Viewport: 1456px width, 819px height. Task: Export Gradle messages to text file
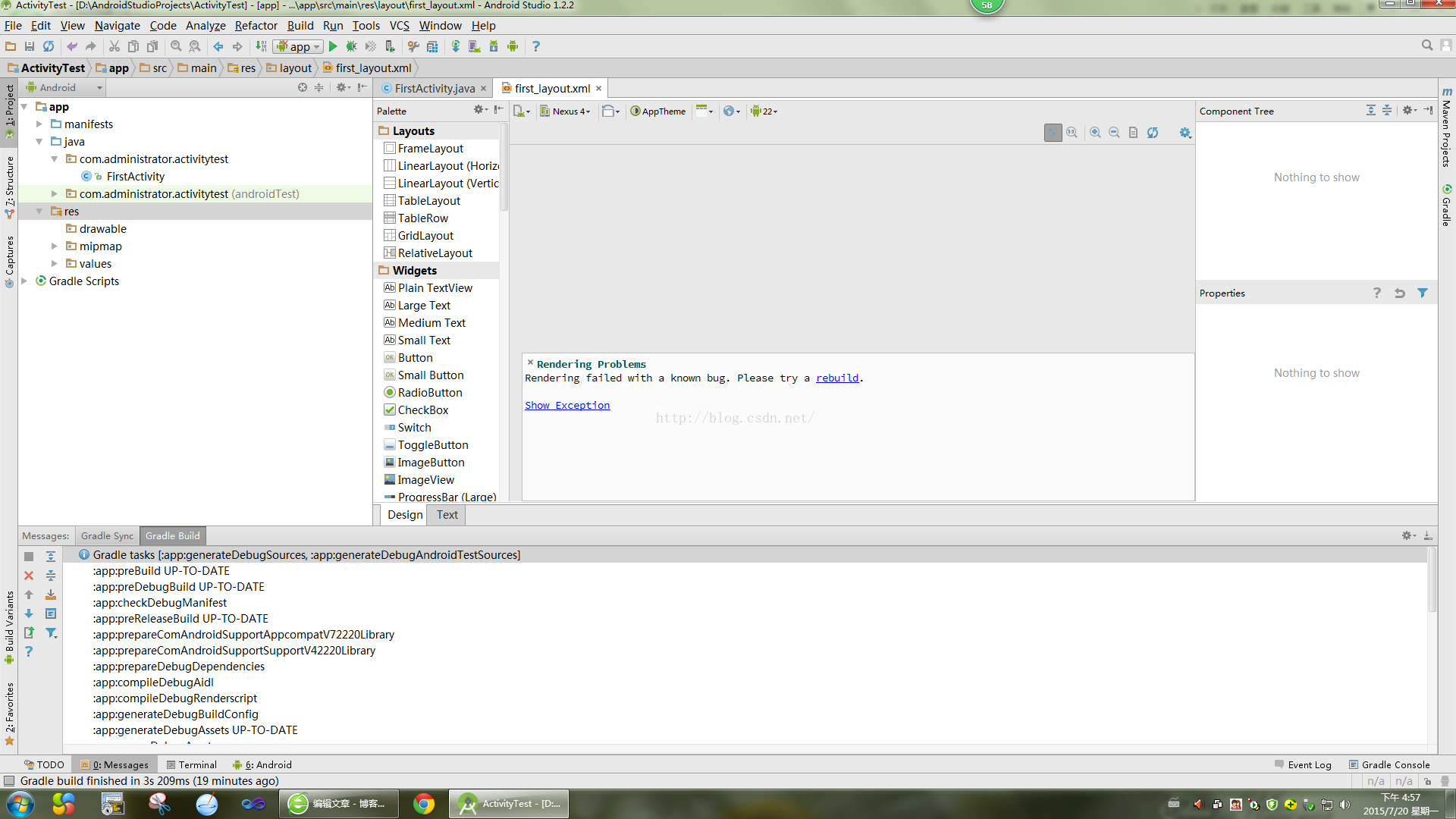pyautogui.click(x=29, y=632)
